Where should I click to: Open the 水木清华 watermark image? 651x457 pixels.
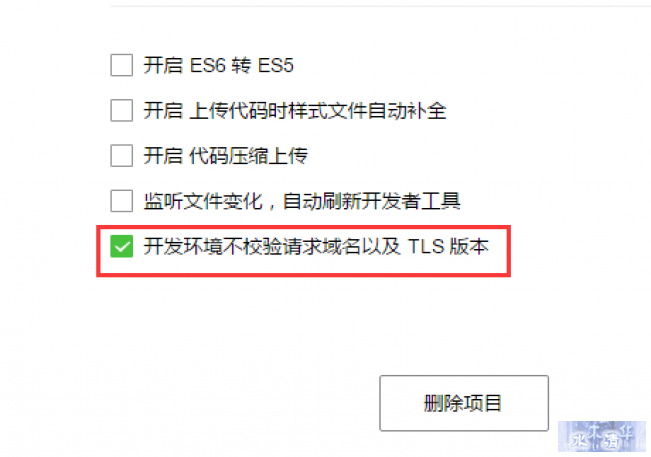(x=602, y=436)
